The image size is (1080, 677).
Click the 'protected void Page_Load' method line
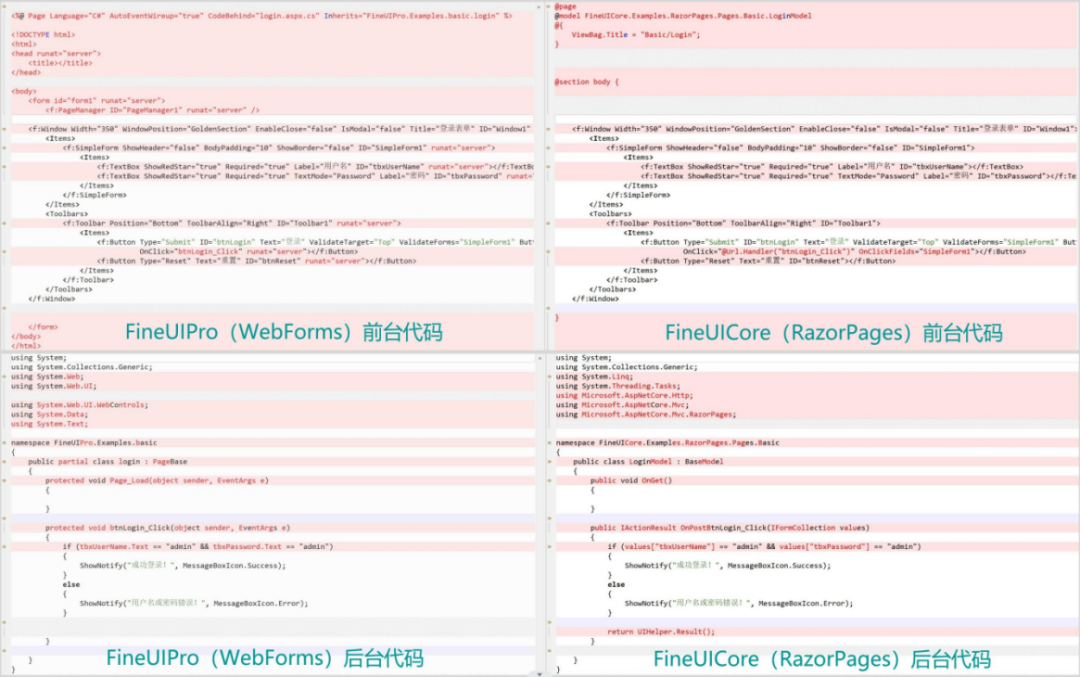(157, 481)
